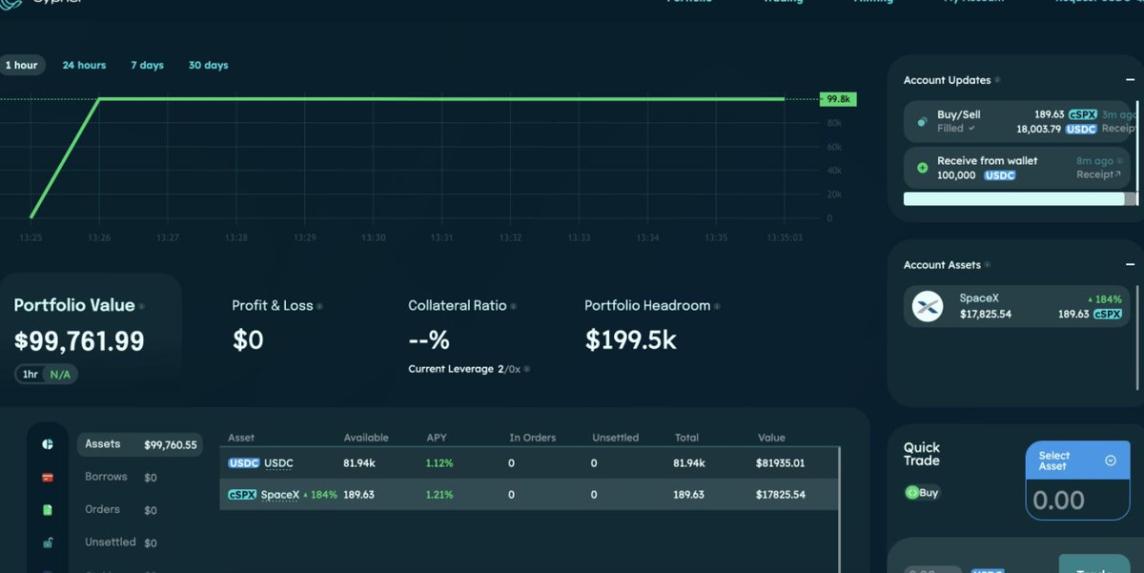Switch chart to 30 days range
The width and height of the screenshot is (1144, 573).
click(x=209, y=65)
